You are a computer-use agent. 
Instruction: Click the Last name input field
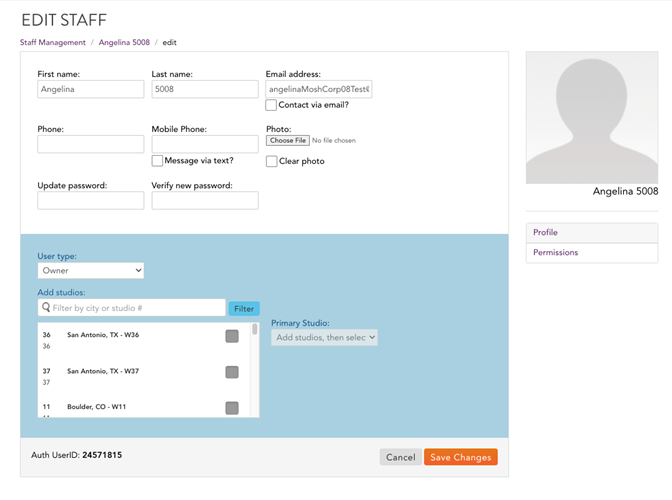coord(205,89)
